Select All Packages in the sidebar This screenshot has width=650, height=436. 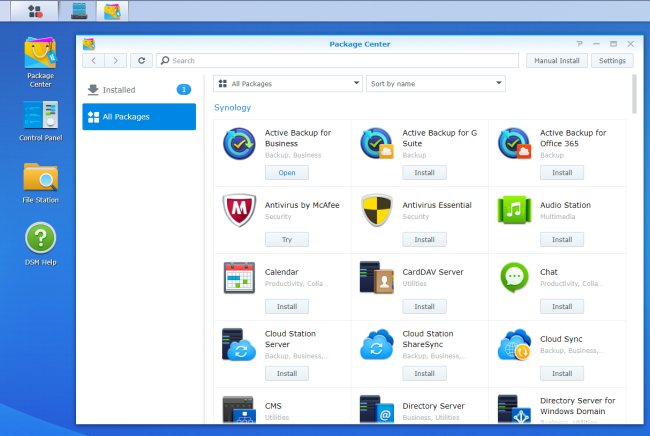(x=139, y=116)
